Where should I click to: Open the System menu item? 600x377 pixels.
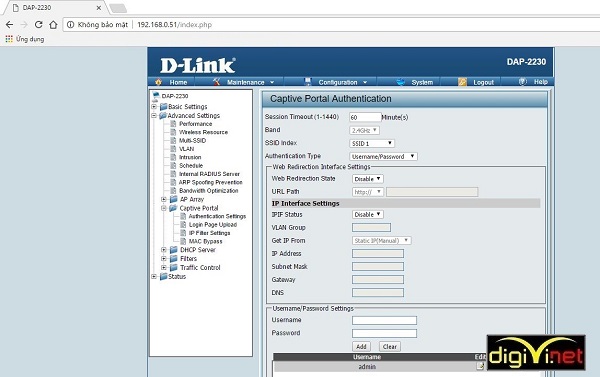coord(422,82)
